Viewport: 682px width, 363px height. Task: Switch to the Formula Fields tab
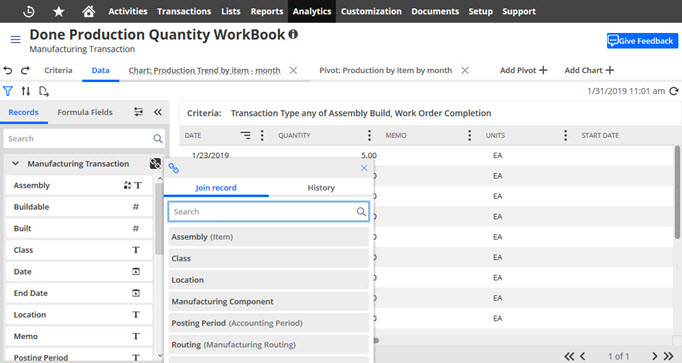(x=85, y=112)
